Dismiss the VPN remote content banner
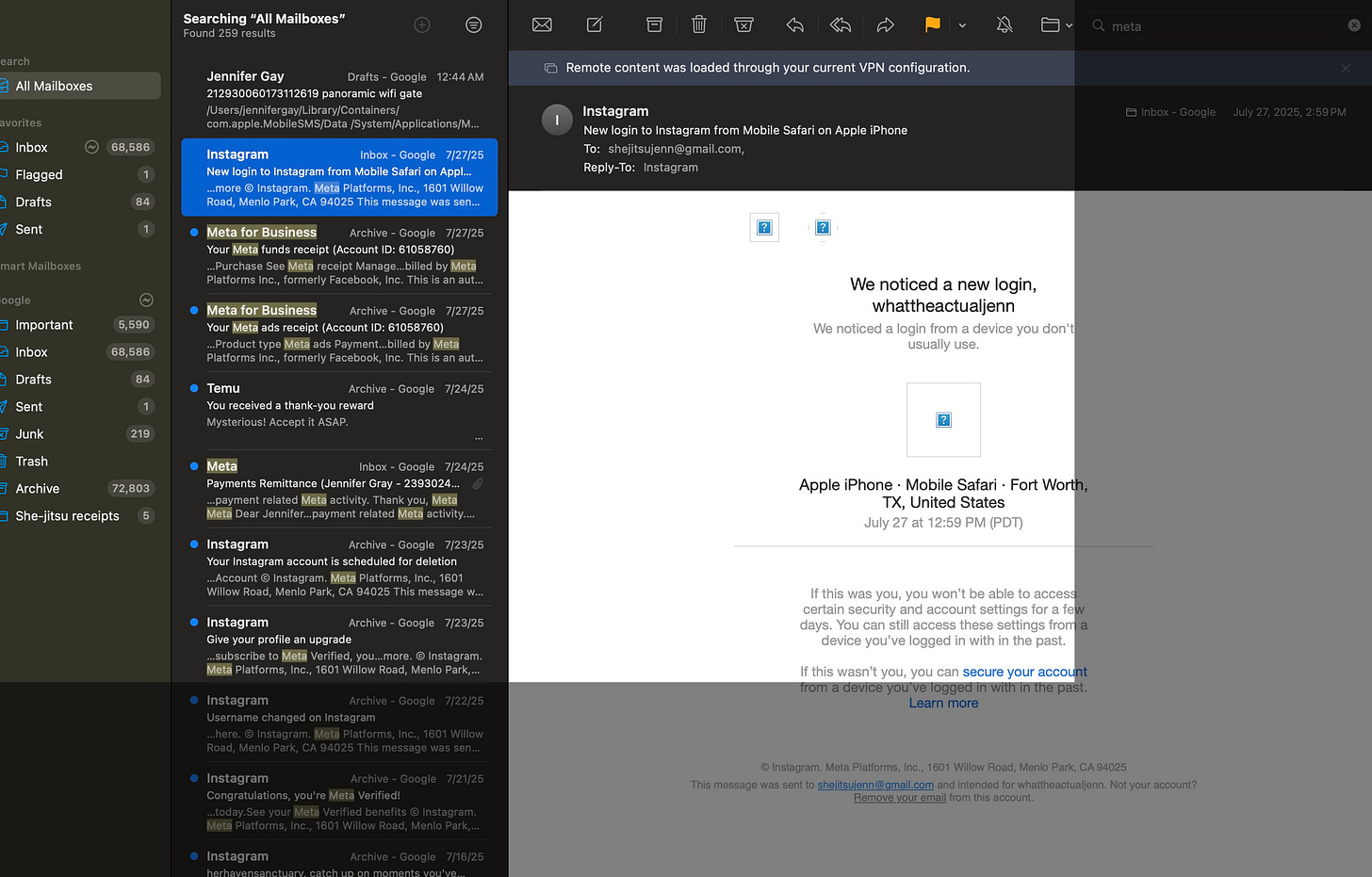This screenshot has height=877, width=1372. click(1345, 68)
